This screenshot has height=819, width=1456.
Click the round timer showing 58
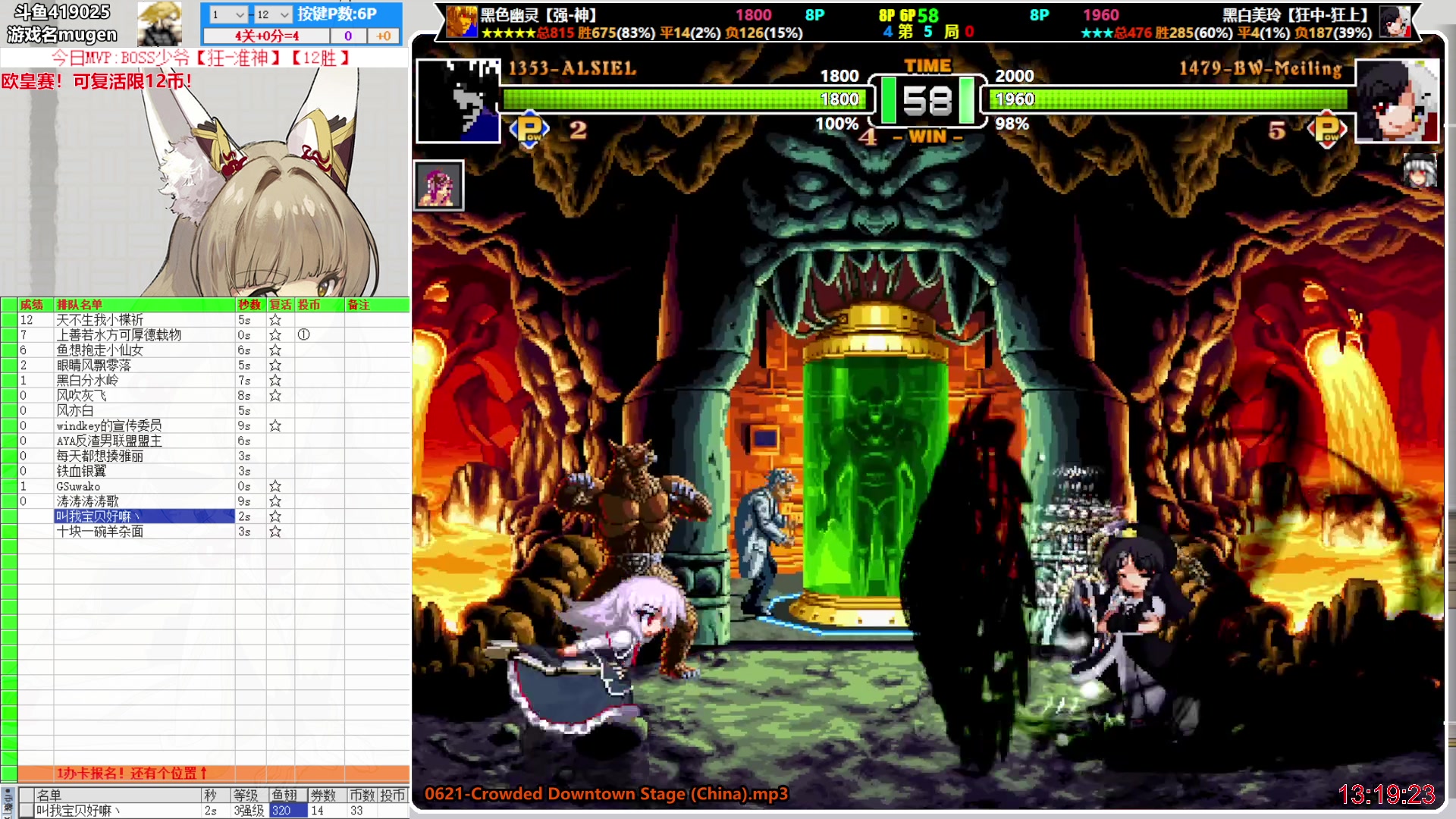pyautogui.click(x=927, y=100)
